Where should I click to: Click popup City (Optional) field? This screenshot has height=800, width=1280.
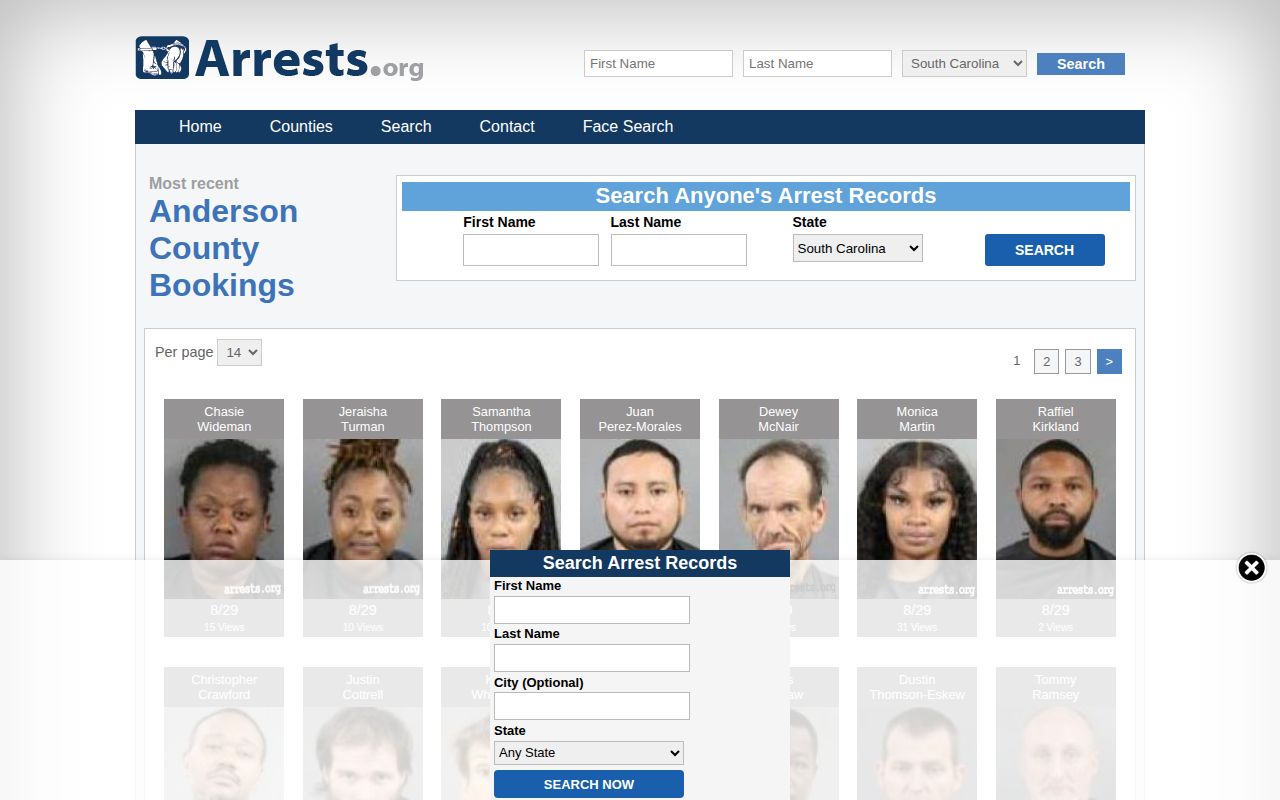(x=592, y=706)
